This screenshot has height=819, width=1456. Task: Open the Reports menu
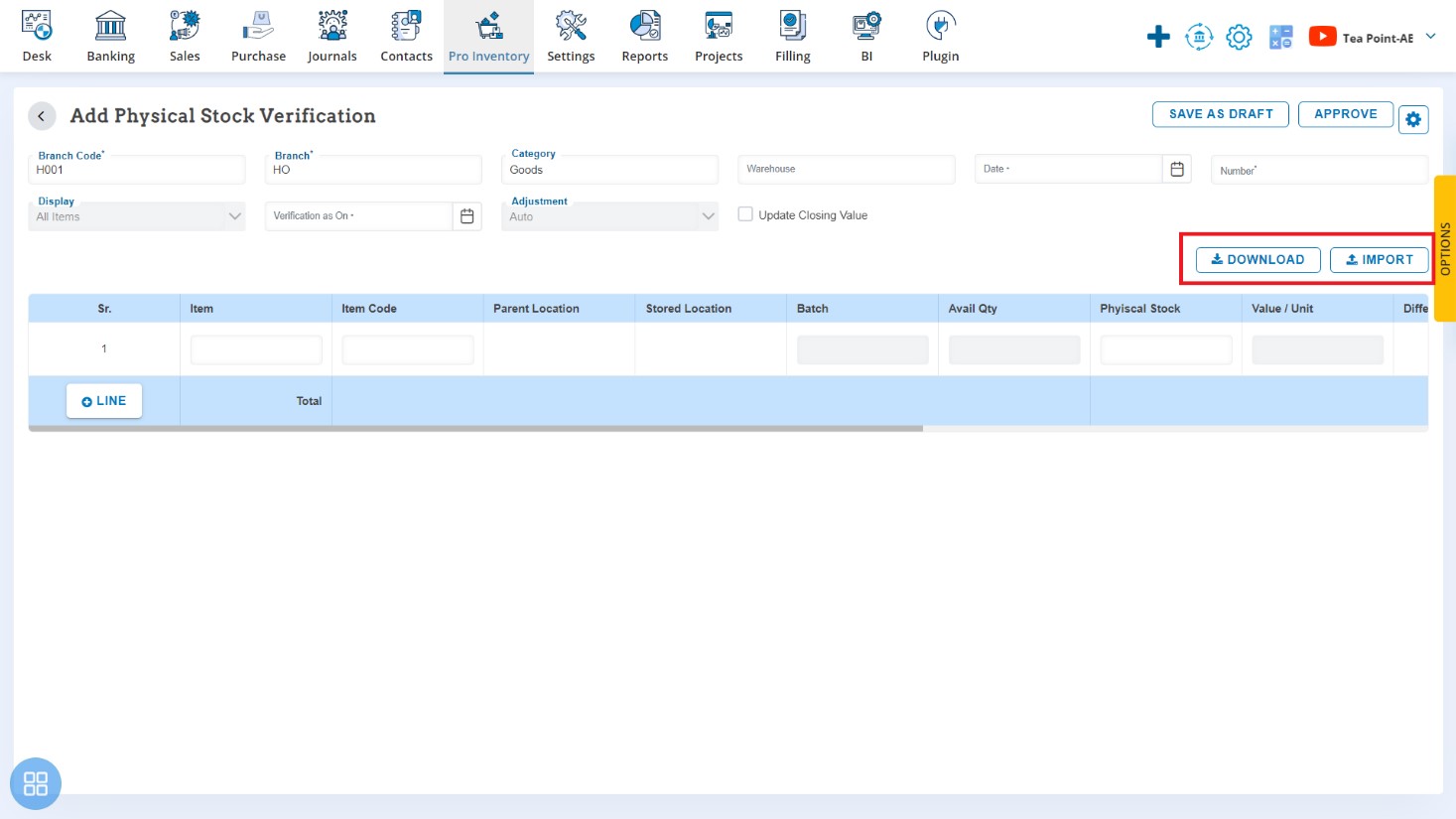pos(644,37)
